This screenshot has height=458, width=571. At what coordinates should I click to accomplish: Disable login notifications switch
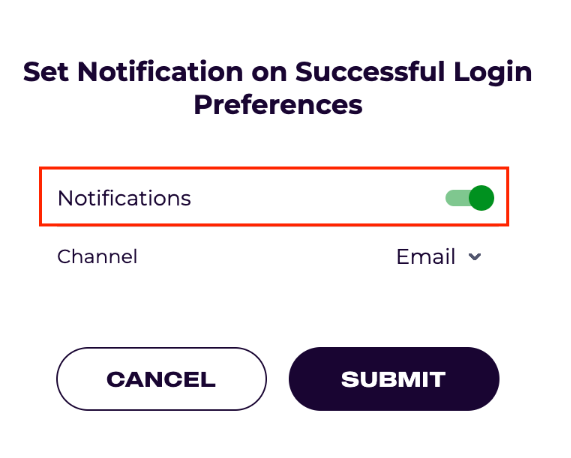pyautogui.click(x=470, y=198)
